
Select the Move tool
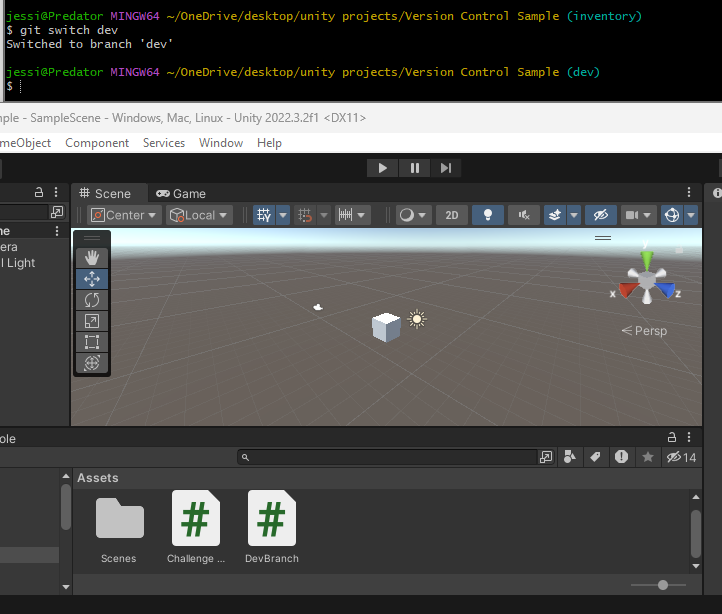pos(92,279)
